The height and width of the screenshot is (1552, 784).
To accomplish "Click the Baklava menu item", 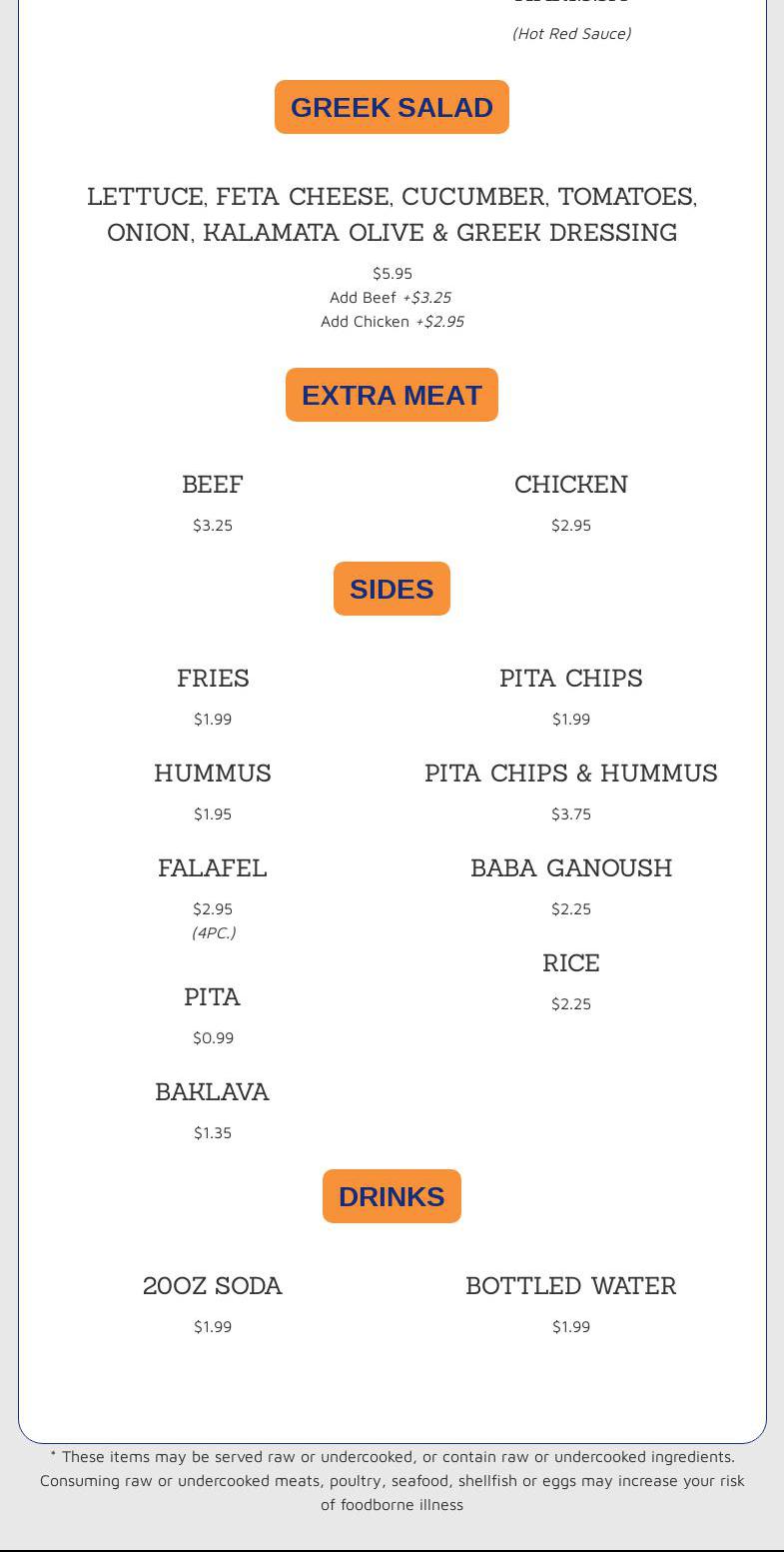I will click(x=213, y=1092).
